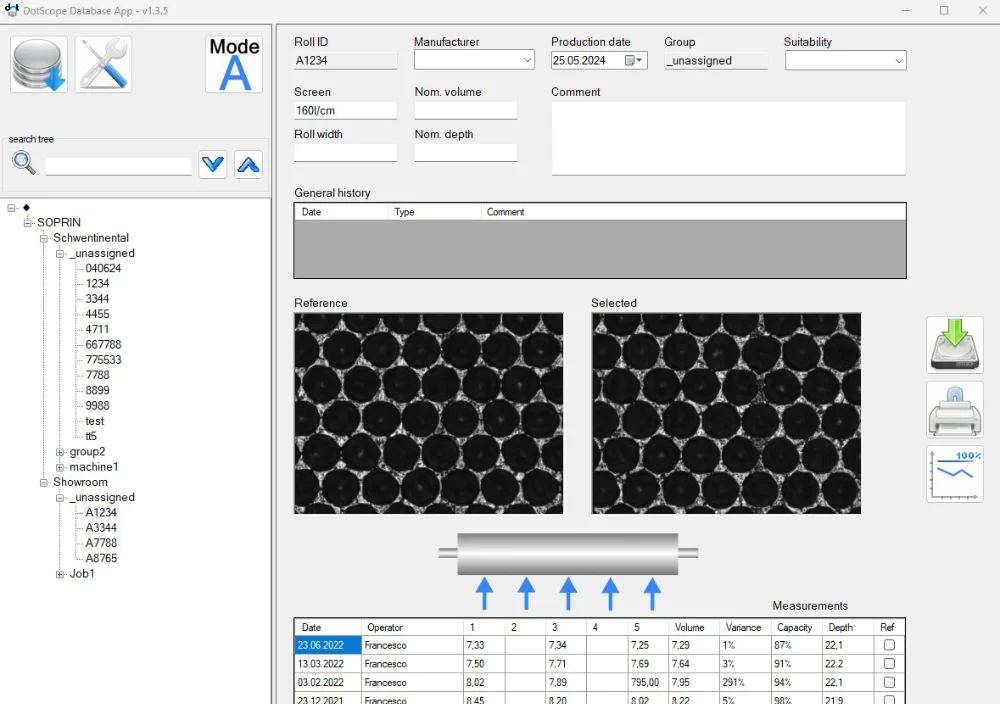
Task: Select roll 667788 in tree
Action: tap(103, 344)
